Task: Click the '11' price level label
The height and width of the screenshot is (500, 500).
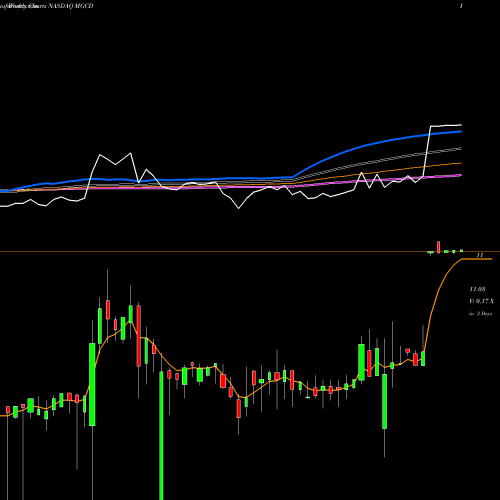Action: pos(480,255)
